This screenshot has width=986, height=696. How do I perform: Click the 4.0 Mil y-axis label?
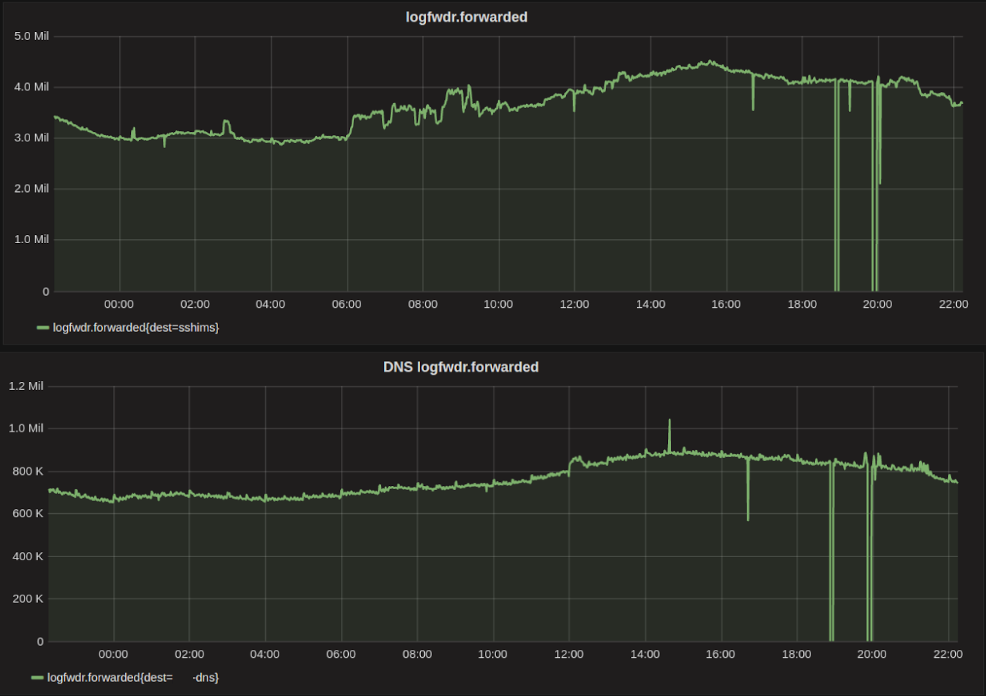point(31,87)
